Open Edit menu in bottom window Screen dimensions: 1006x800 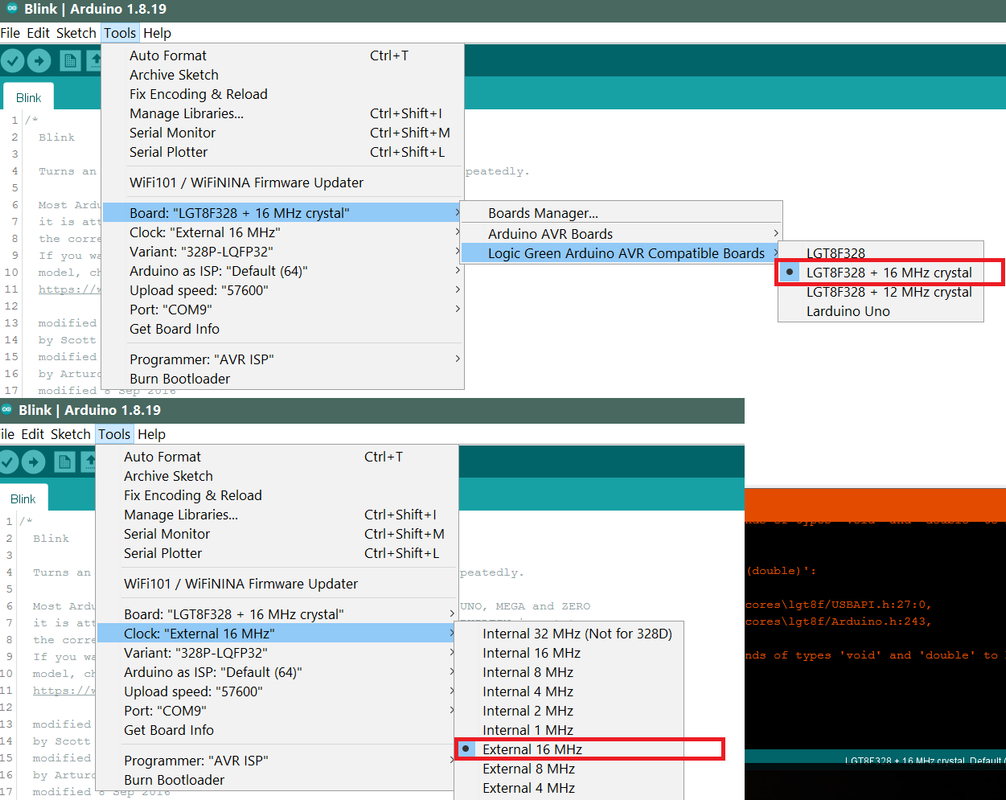click(x=32, y=434)
